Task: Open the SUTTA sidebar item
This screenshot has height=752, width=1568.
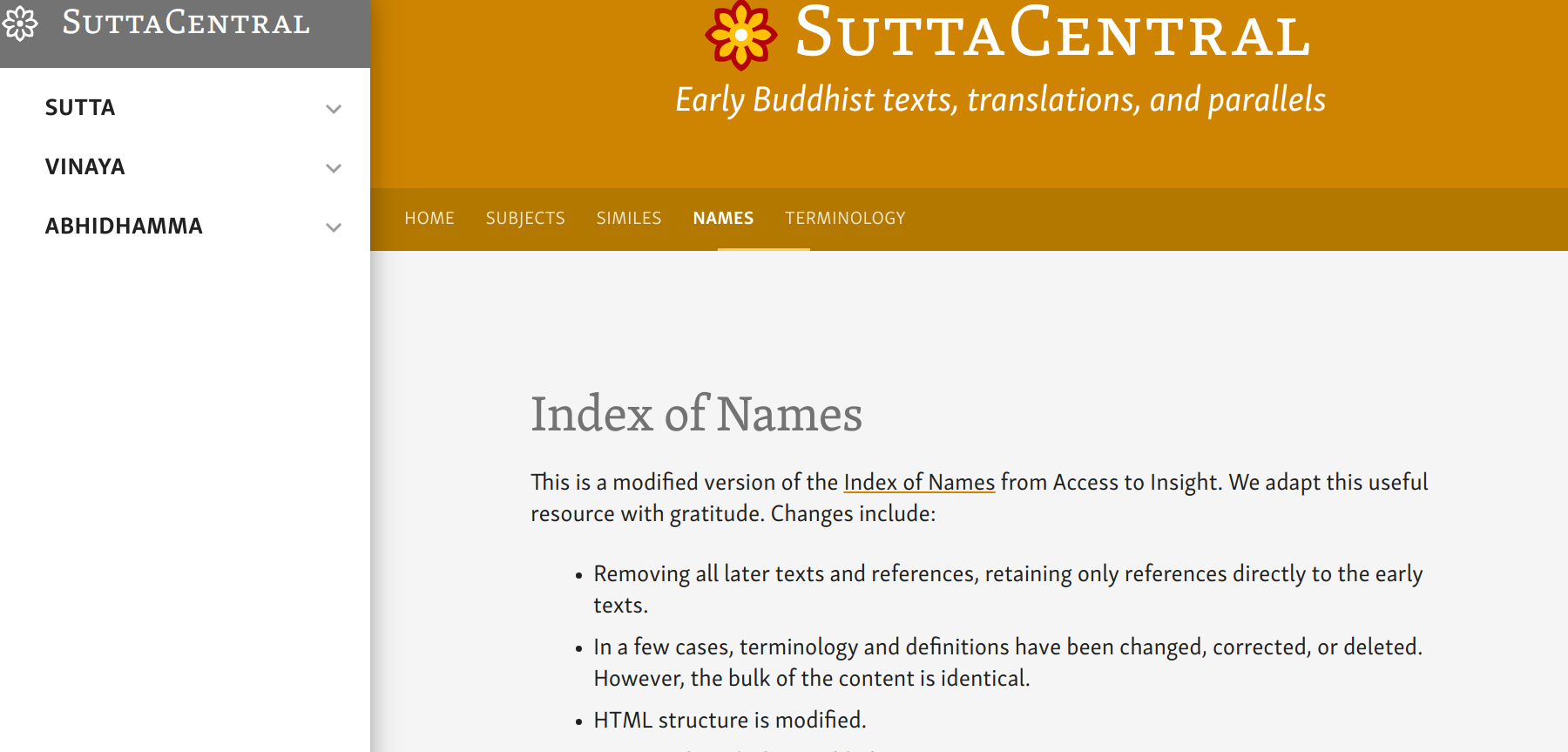Action: tap(80, 108)
